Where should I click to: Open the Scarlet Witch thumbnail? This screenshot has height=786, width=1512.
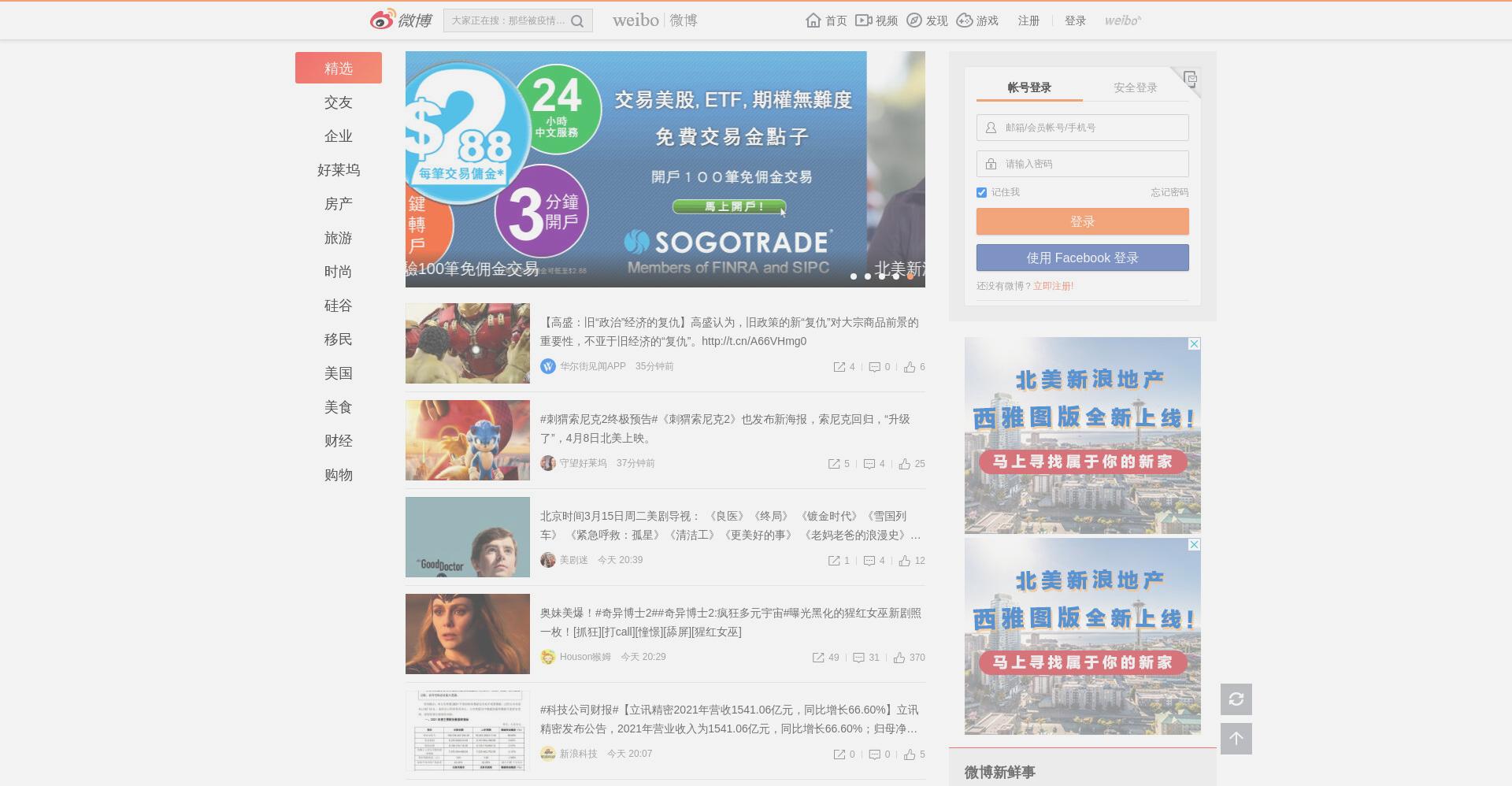pyautogui.click(x=468, y=634)
